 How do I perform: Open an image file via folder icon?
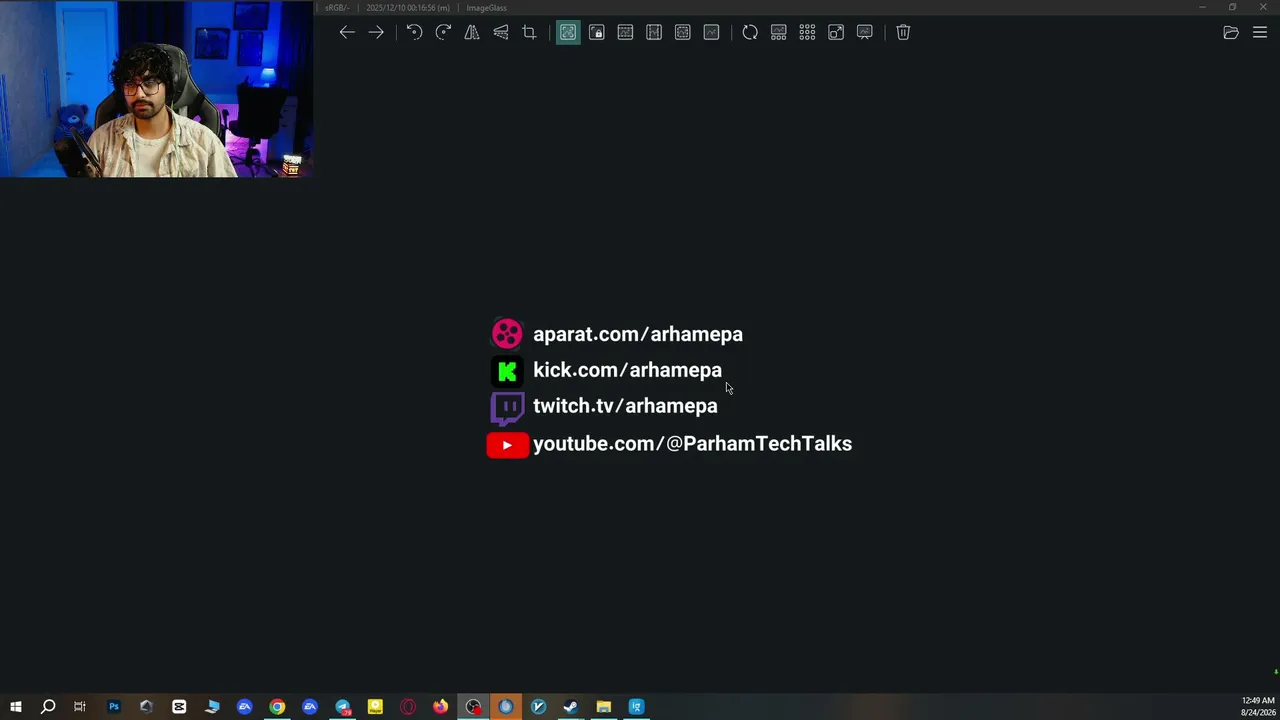[1231, 32]
